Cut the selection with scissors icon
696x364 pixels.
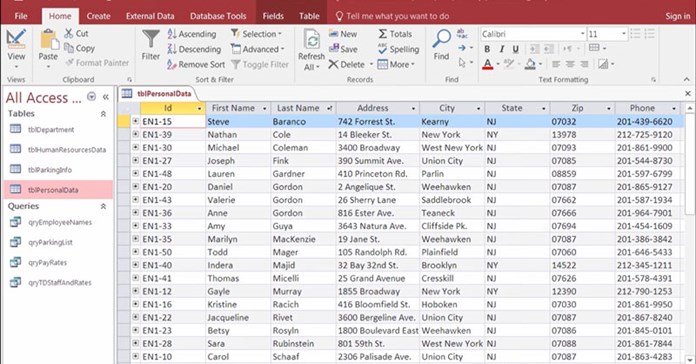76,33
